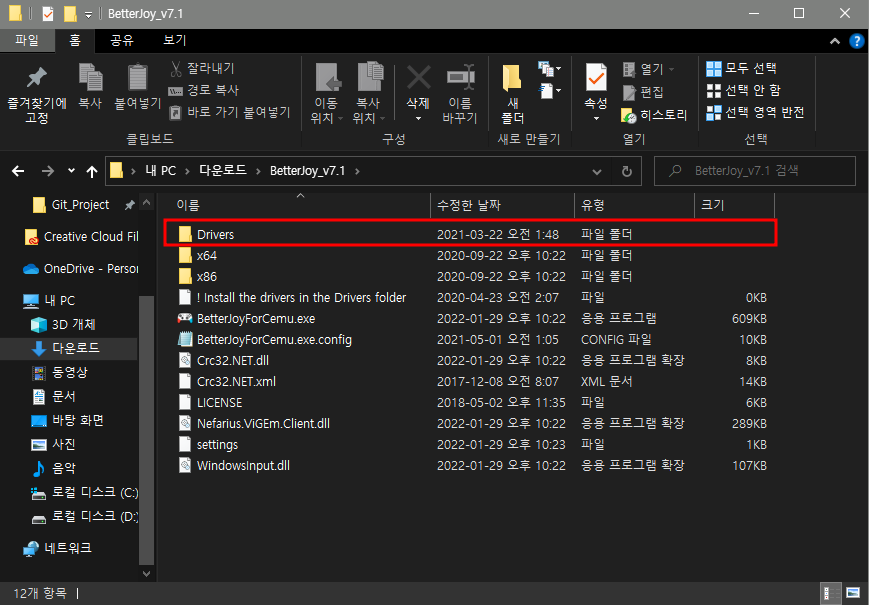
Task: Open recent locations dropdown arrow
Action: [x=71, y=171]
